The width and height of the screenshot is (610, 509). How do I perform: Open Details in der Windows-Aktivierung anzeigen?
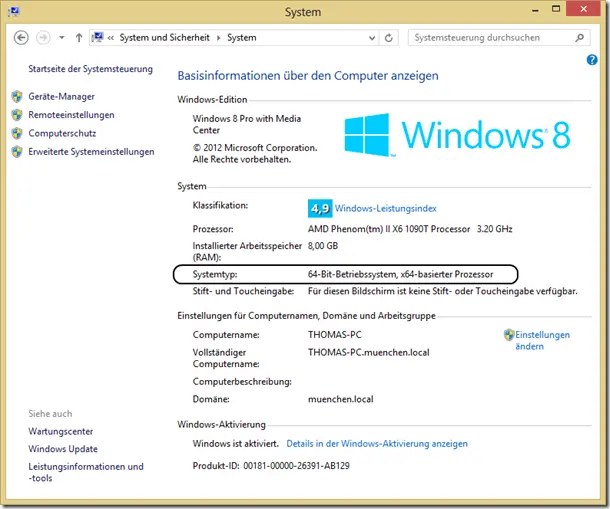[x=377, y=444]
